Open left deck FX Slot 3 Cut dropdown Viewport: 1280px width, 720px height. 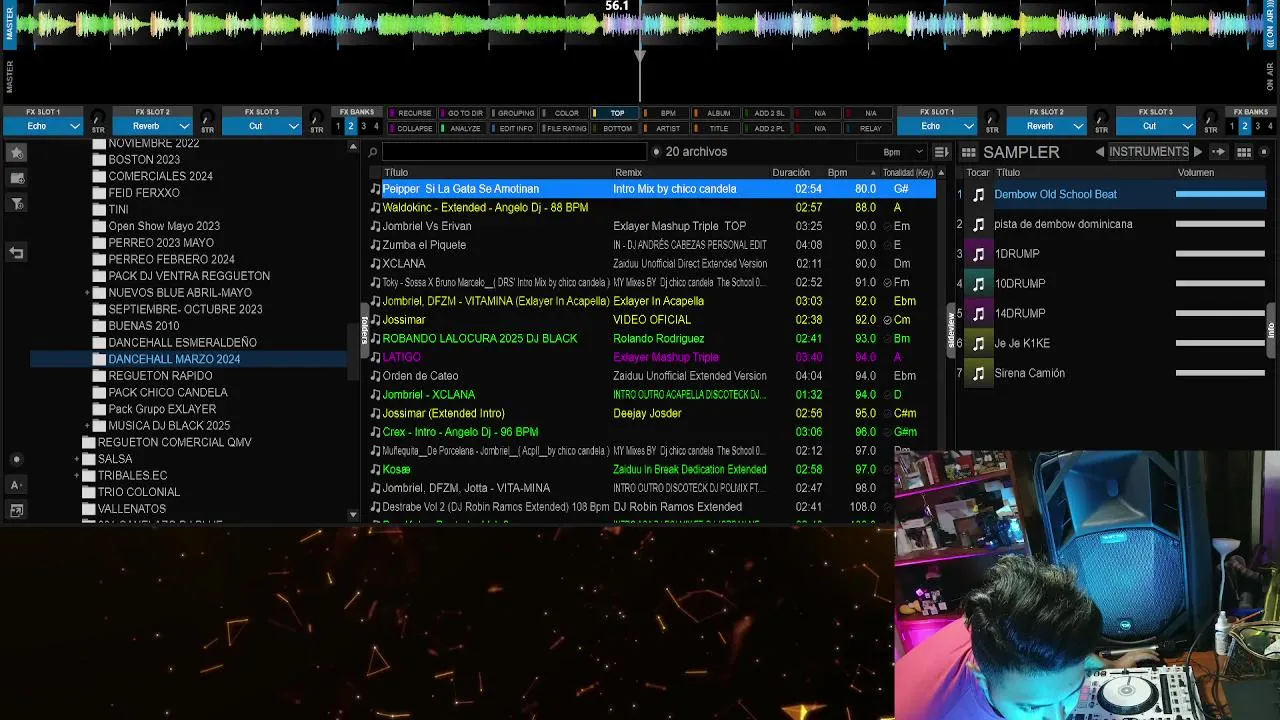(262, 126)
